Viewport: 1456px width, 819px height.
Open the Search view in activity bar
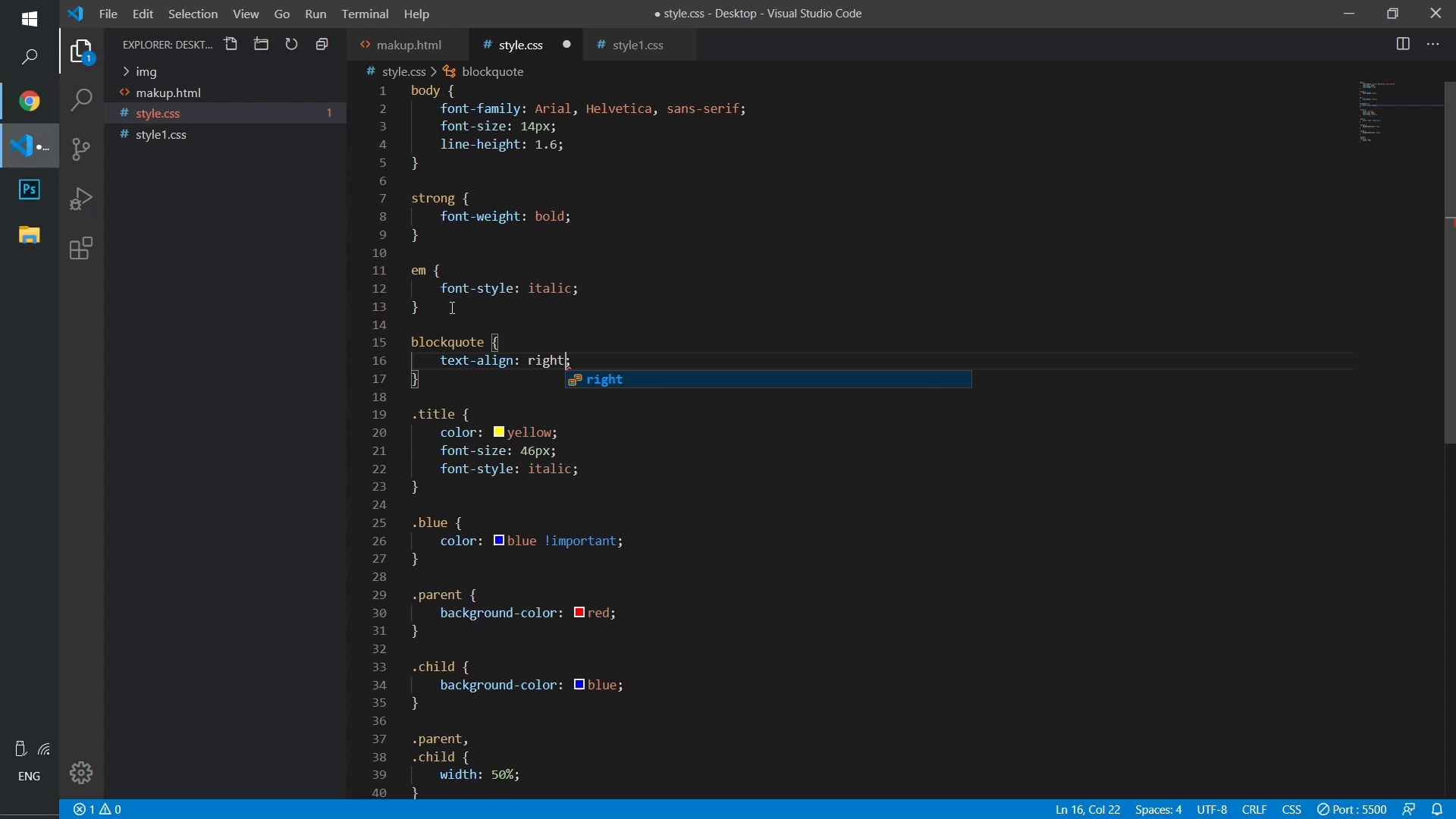80,100
